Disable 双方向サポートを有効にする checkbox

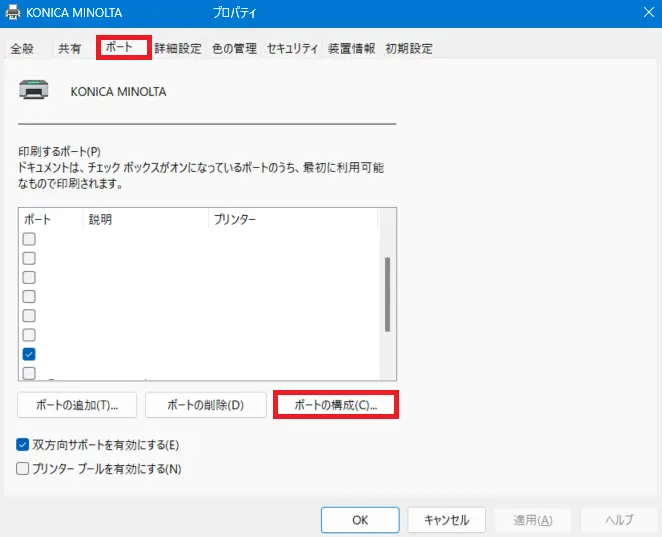[23, 444]
